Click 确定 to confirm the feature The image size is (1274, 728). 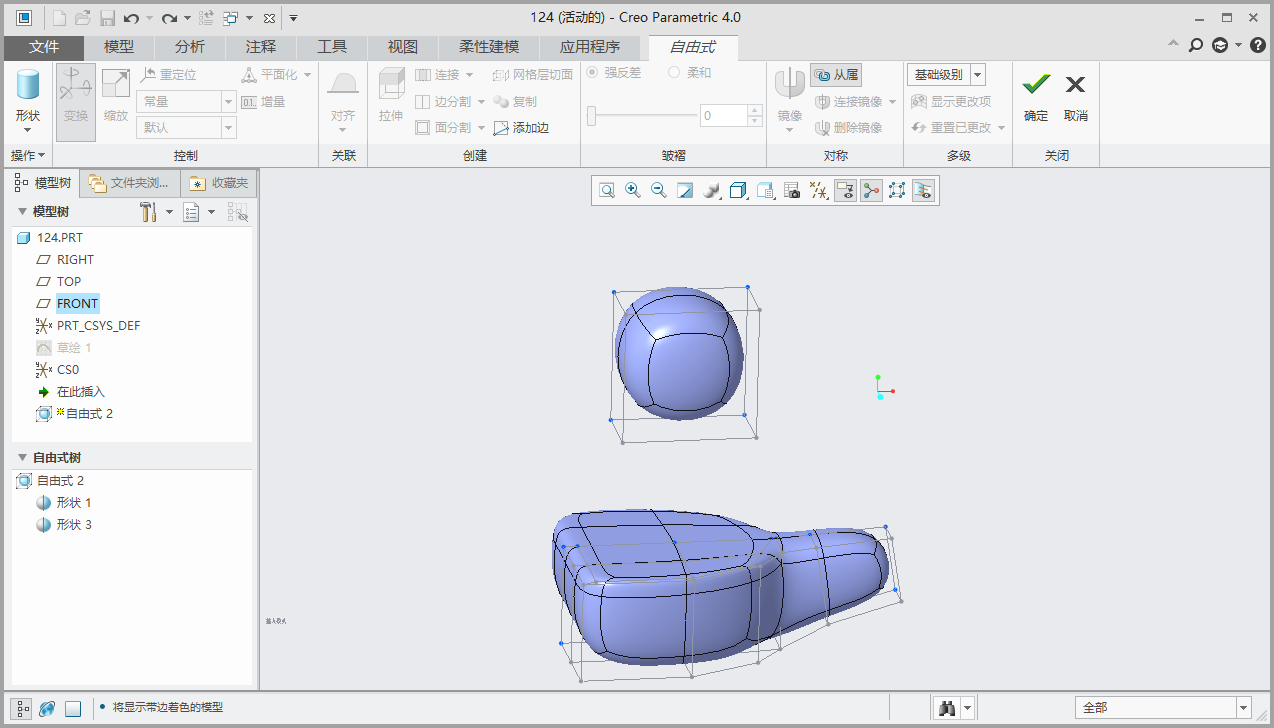click(x=1036, y=96)
